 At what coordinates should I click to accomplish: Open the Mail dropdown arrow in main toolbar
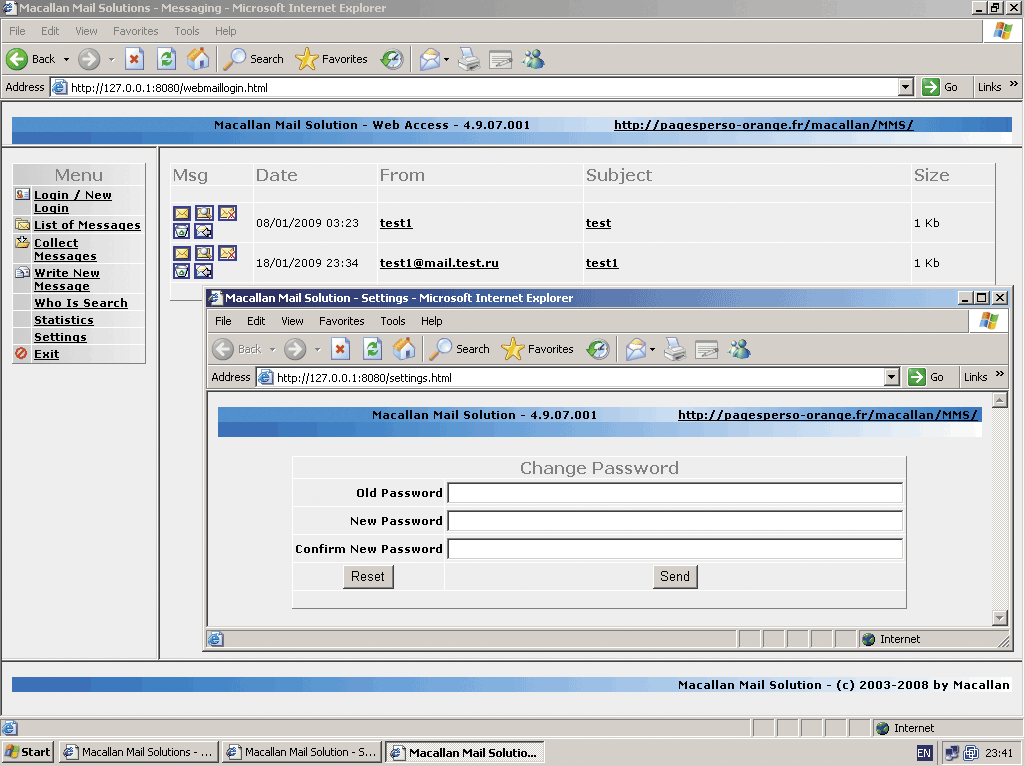pyautogui.click(x=446, y=59)
